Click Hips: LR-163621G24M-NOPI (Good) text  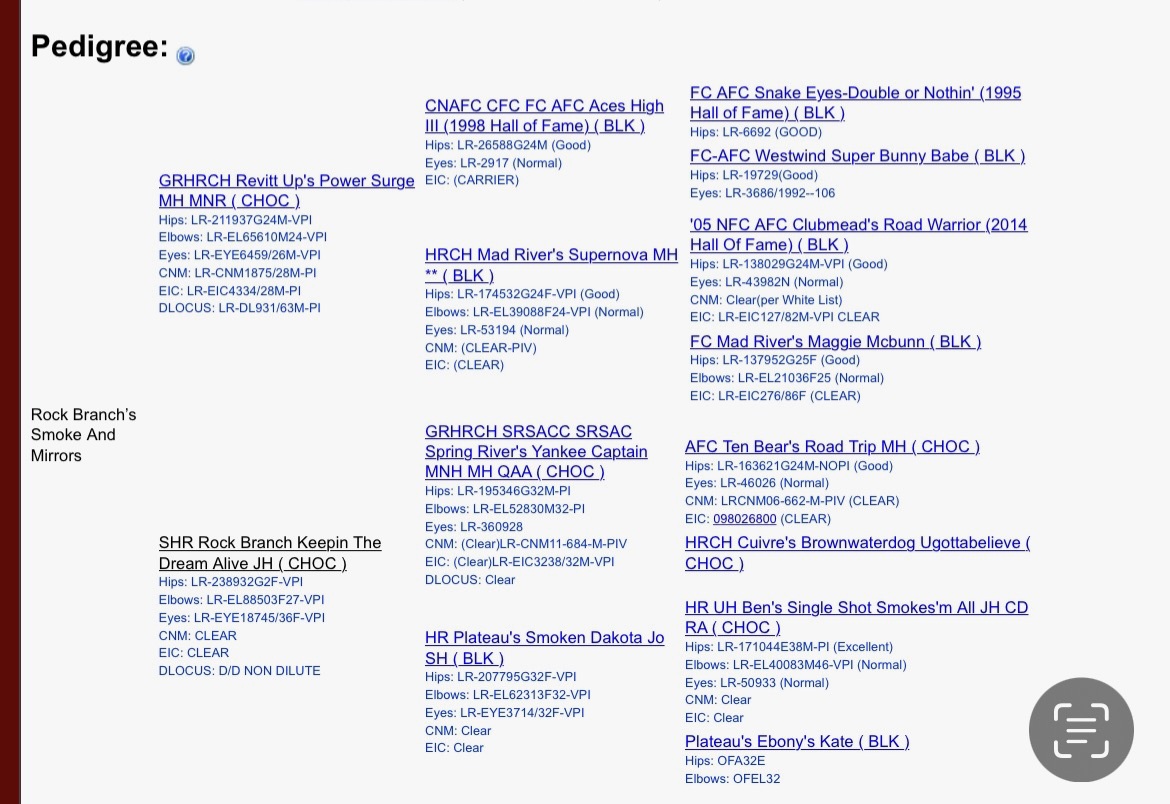point(789,465)
